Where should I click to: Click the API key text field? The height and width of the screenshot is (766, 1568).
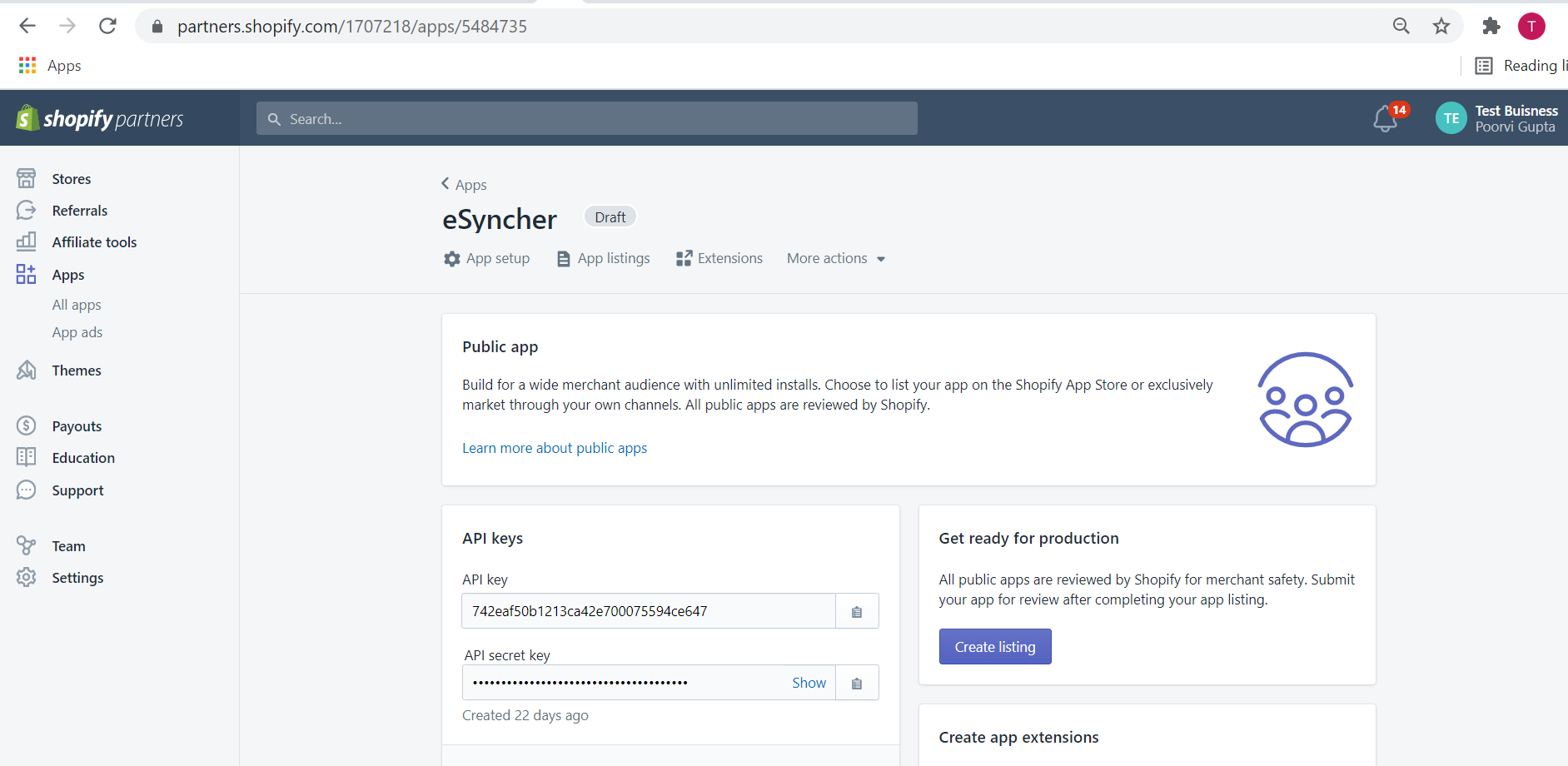649,611
